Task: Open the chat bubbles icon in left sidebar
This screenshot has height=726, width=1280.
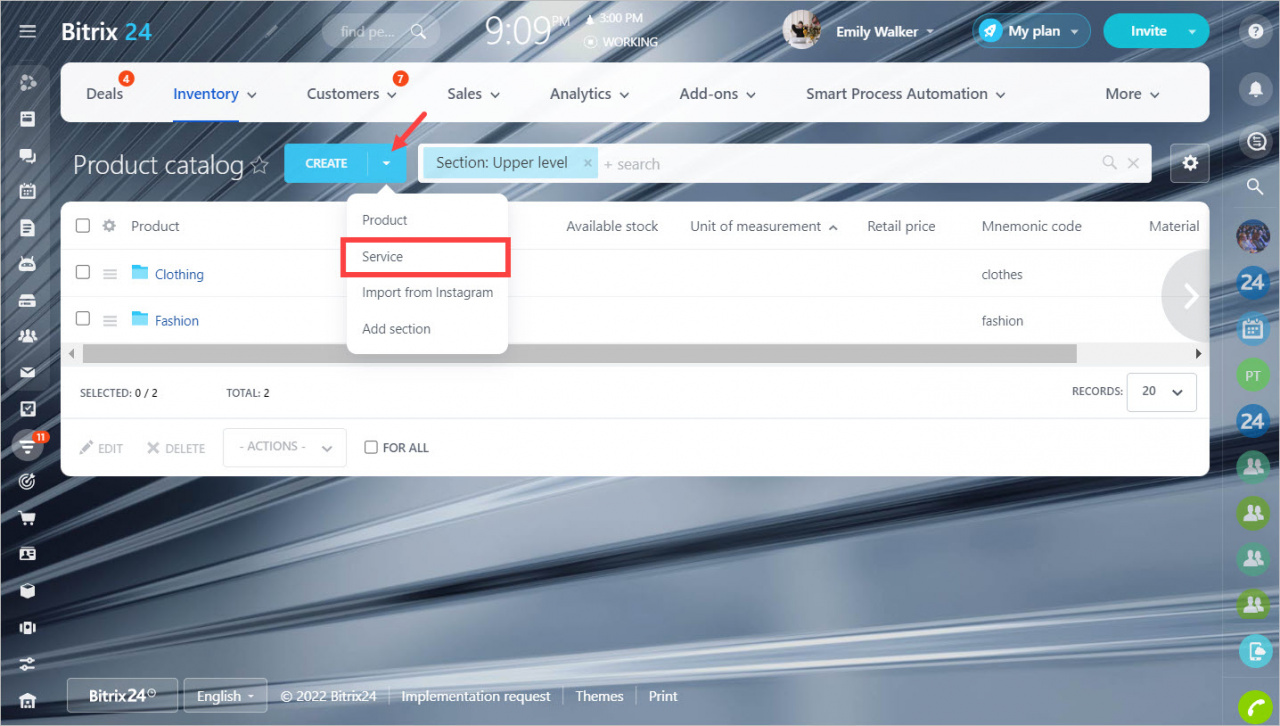Action: [x=27, y=155]
